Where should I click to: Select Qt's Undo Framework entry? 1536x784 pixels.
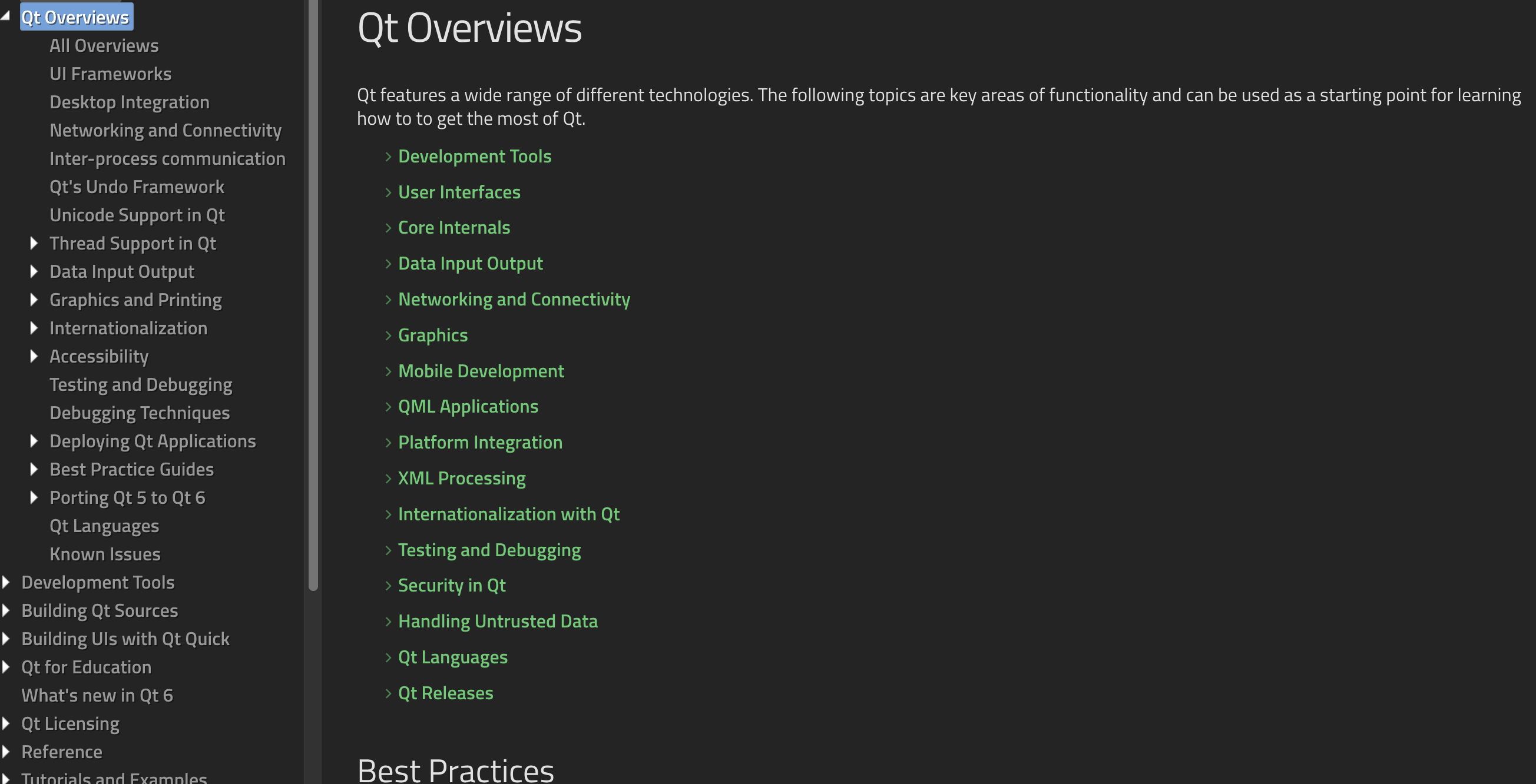[x=137, y=187]
